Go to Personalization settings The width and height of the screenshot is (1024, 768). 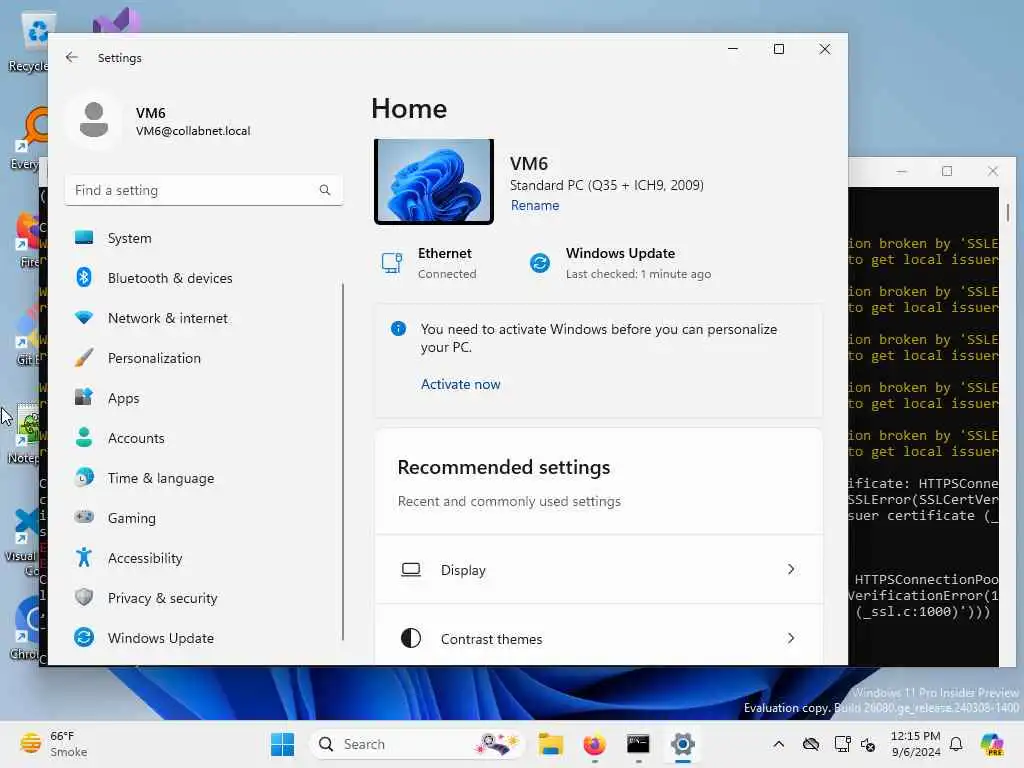(x=202, y=358)
